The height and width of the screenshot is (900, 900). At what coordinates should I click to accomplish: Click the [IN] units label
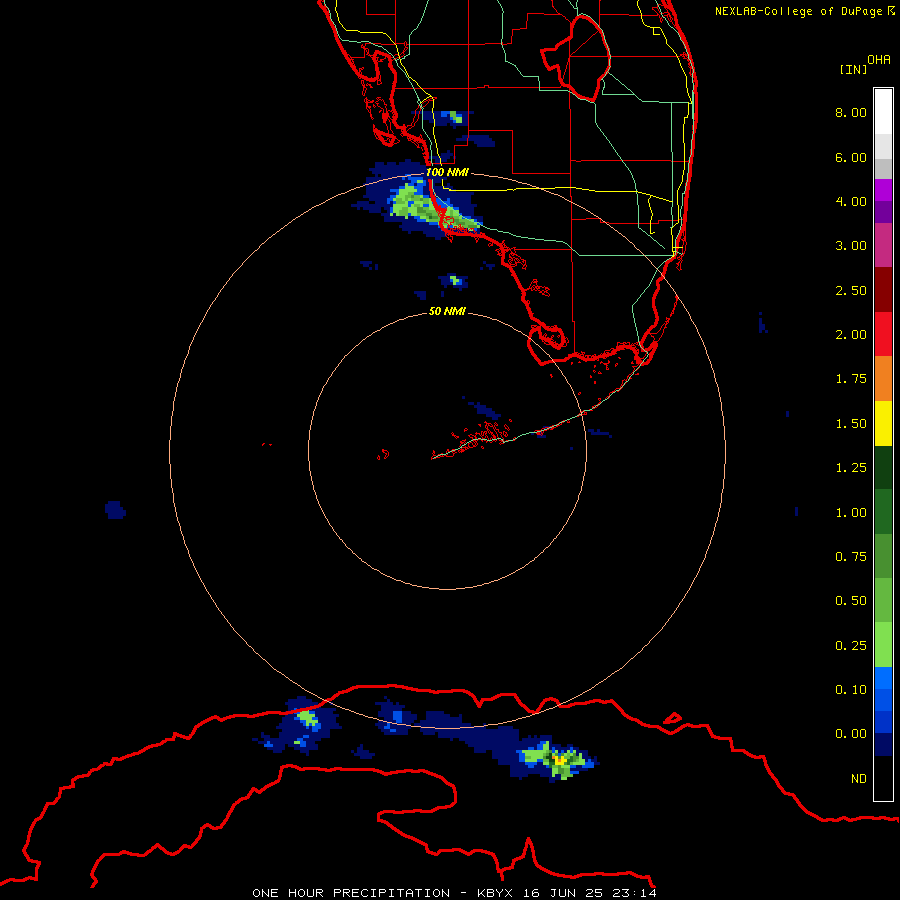[x=853, y=69]
